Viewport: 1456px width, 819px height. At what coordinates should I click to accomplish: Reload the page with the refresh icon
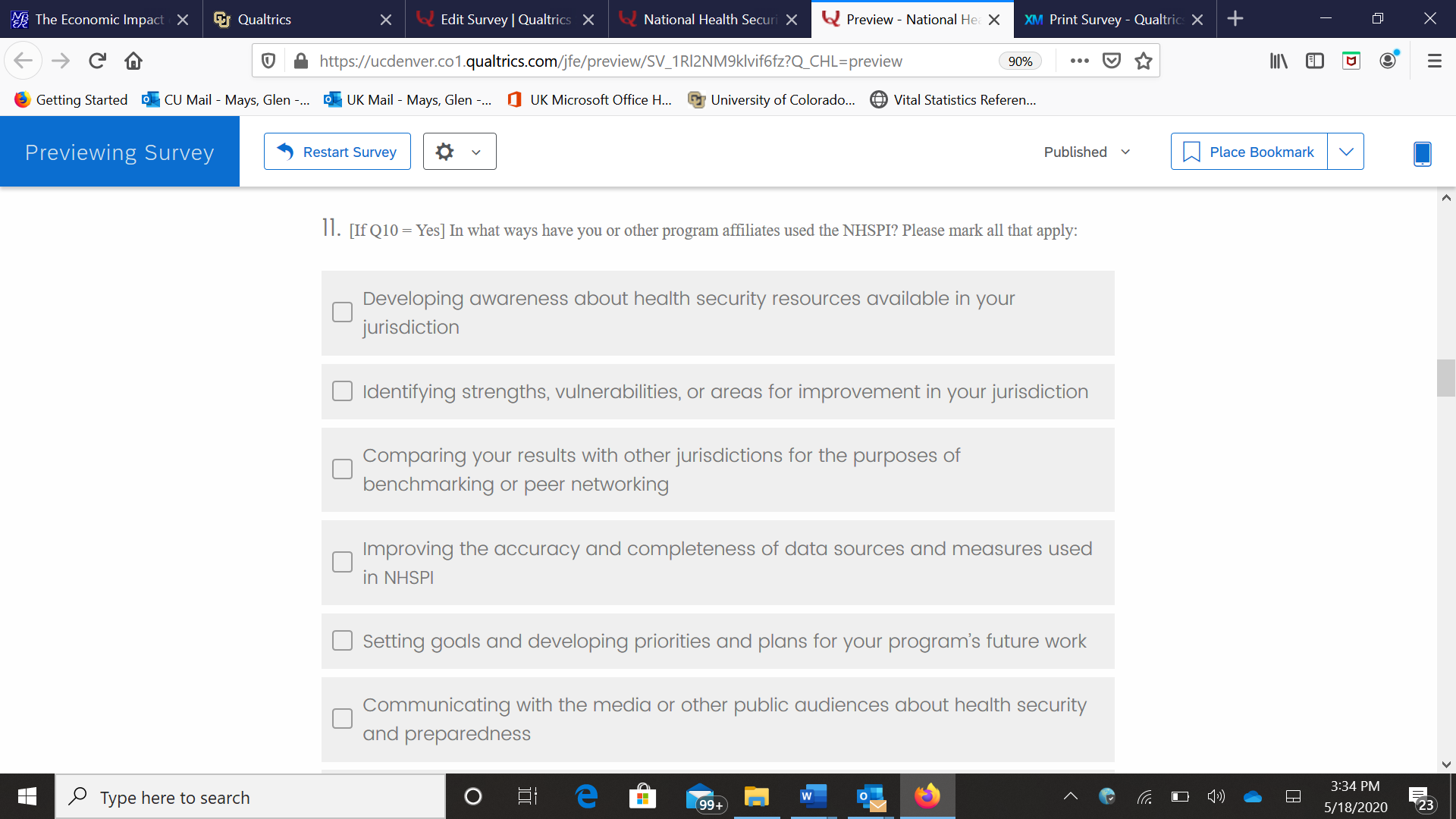(x=97, y=61)
